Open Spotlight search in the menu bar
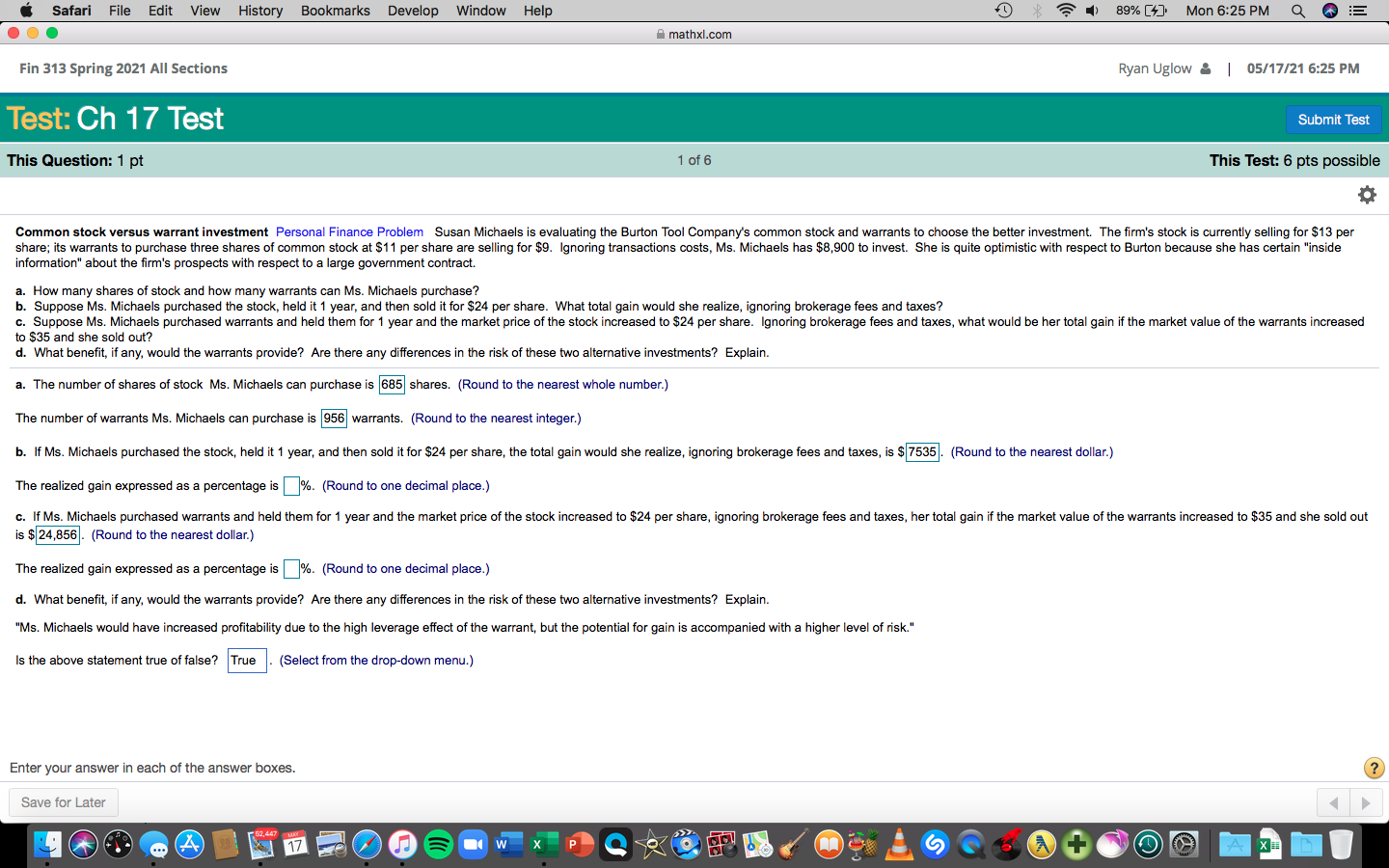This screenshot has height=868, width=1389. coord(1298,11)
